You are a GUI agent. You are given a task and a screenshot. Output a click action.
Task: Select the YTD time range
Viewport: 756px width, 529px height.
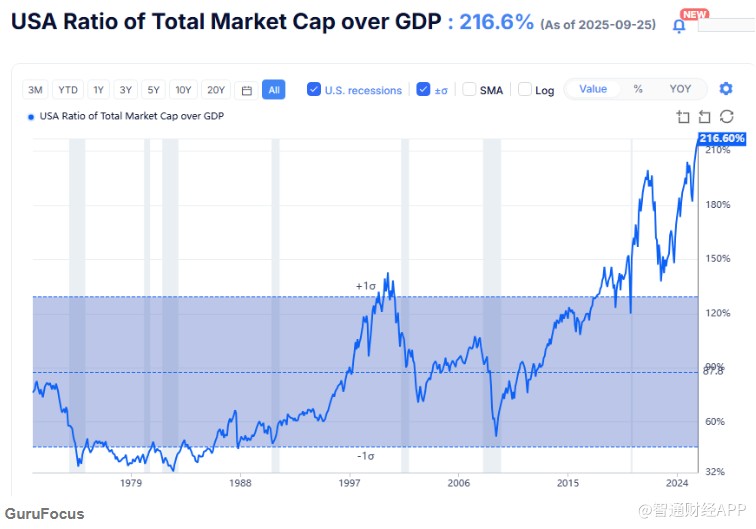[x=67, y=90]
